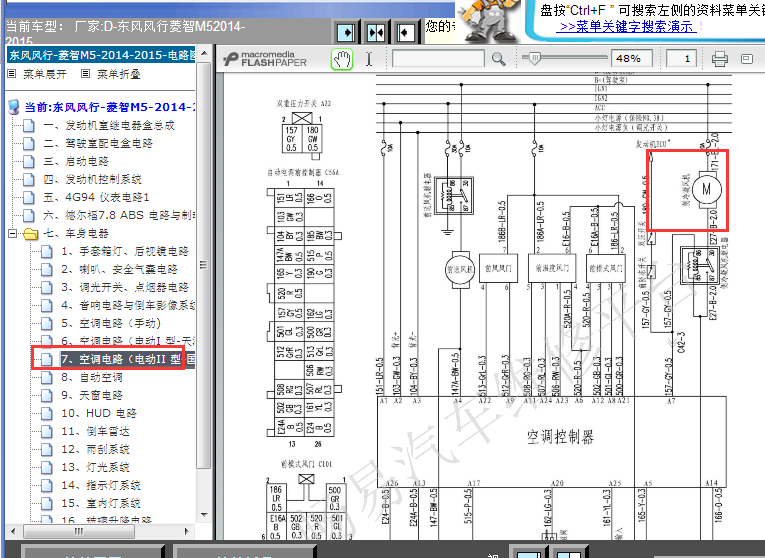Click the single right-pointing arrow panel button
Screen dimensions: 765x558
[347, 33]
